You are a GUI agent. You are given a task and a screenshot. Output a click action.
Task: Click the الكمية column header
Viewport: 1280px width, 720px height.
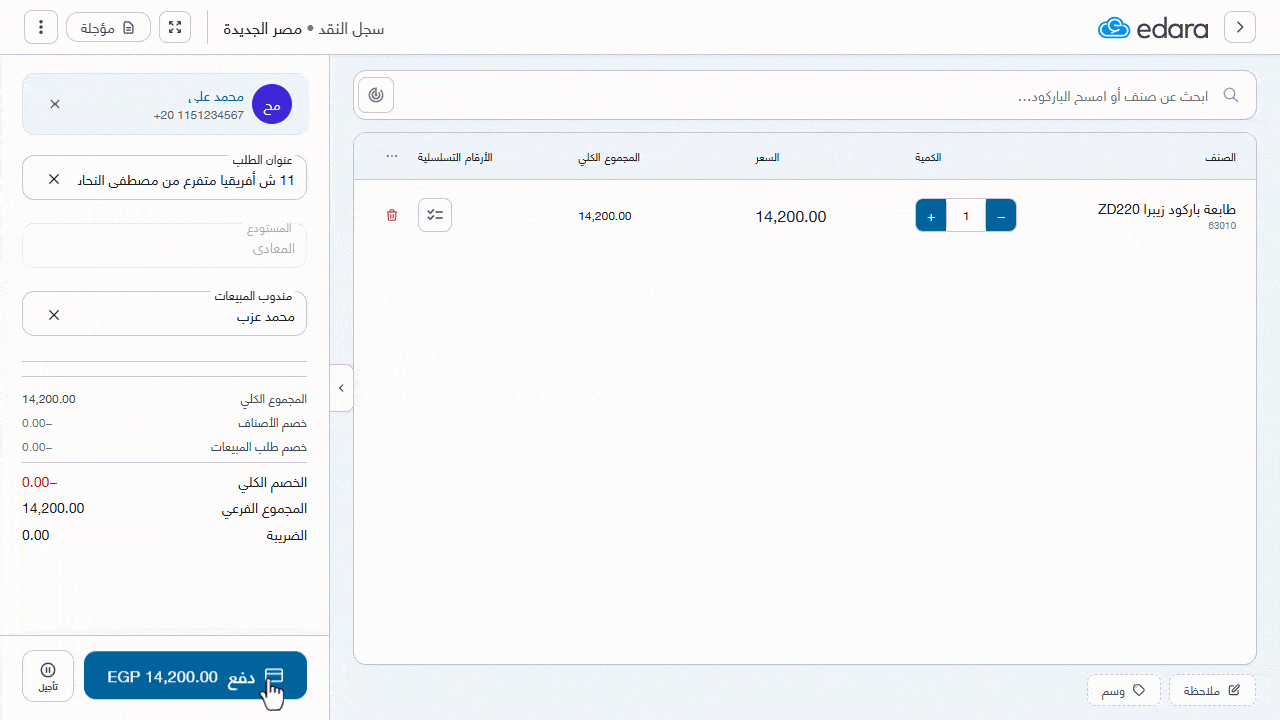coord(928,158)
